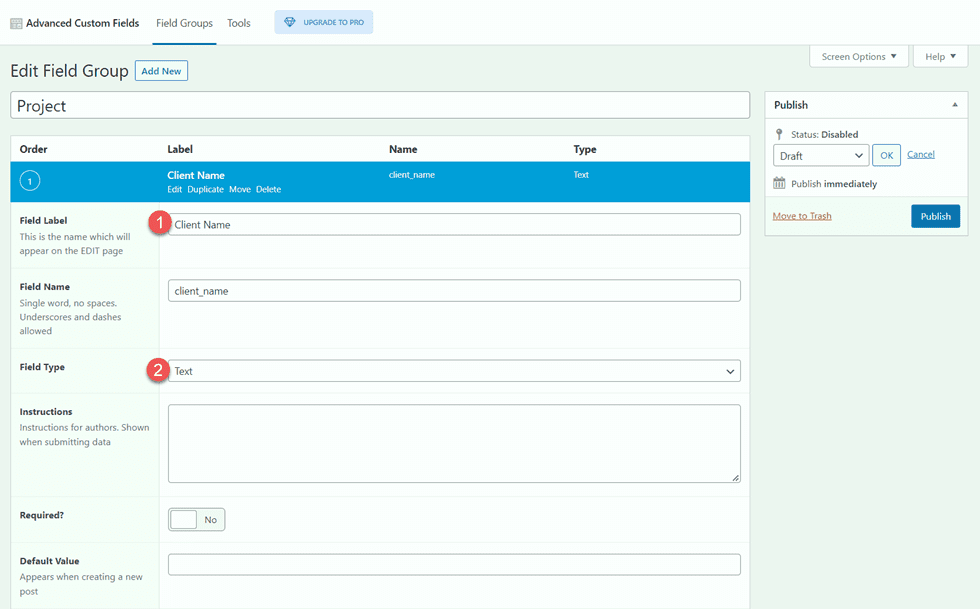Switch to the Field Groups tab
The image size is (980, 609).
pyautogui.click(x=184, y=22)
